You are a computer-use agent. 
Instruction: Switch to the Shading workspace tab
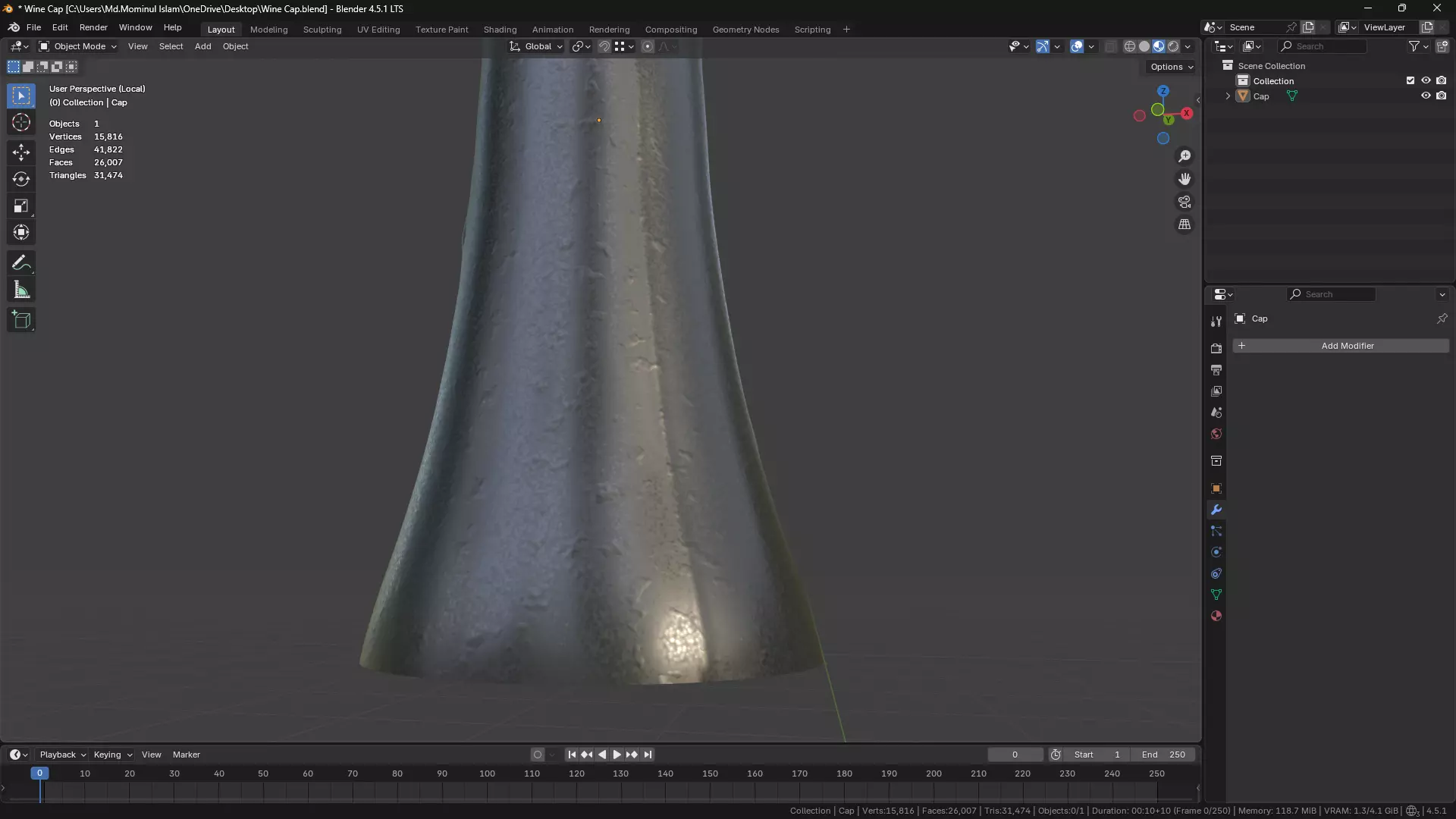coord(500,30)
